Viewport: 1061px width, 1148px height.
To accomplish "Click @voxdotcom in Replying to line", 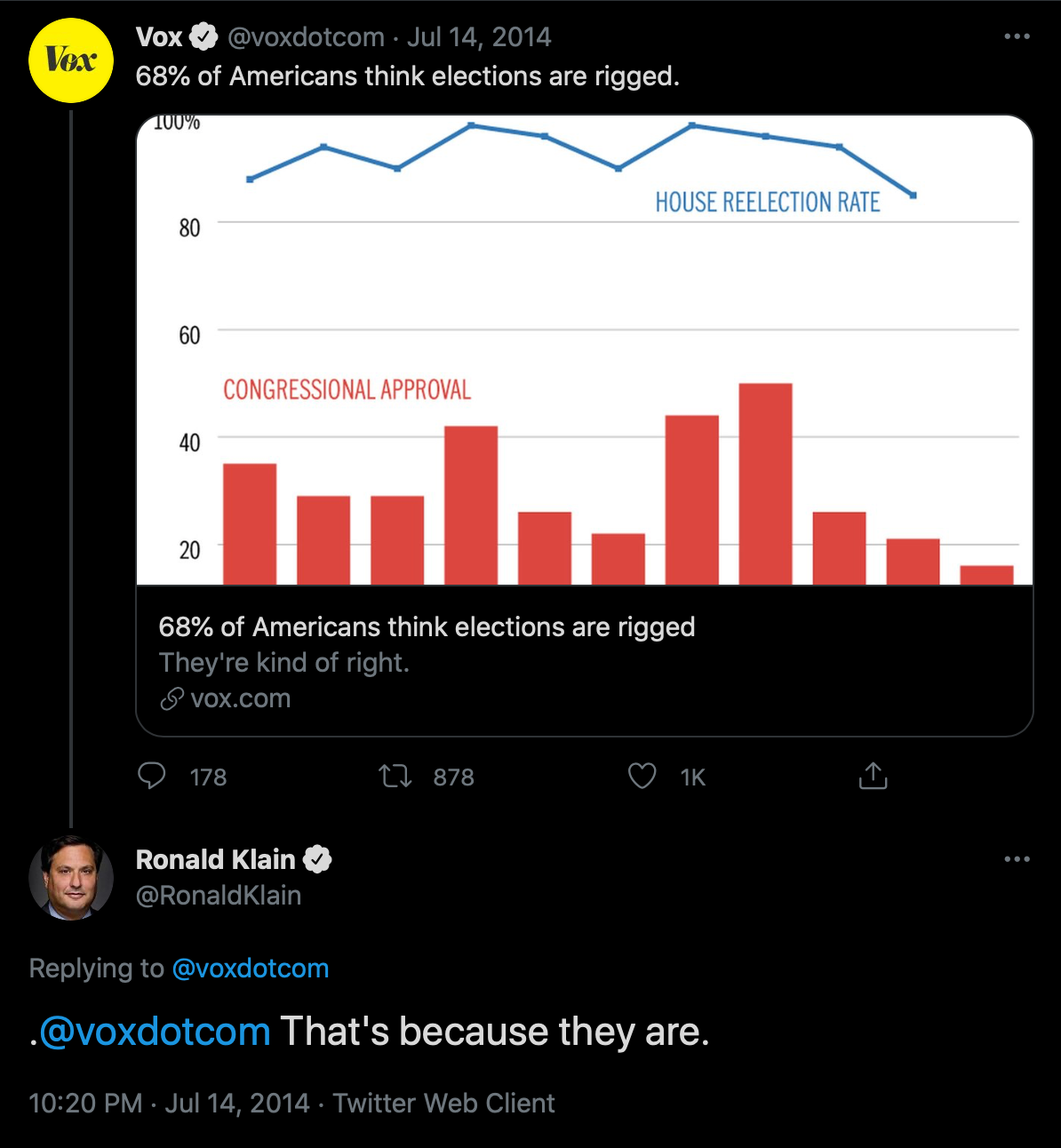I will pyautogui.click(x=251, y=969).
